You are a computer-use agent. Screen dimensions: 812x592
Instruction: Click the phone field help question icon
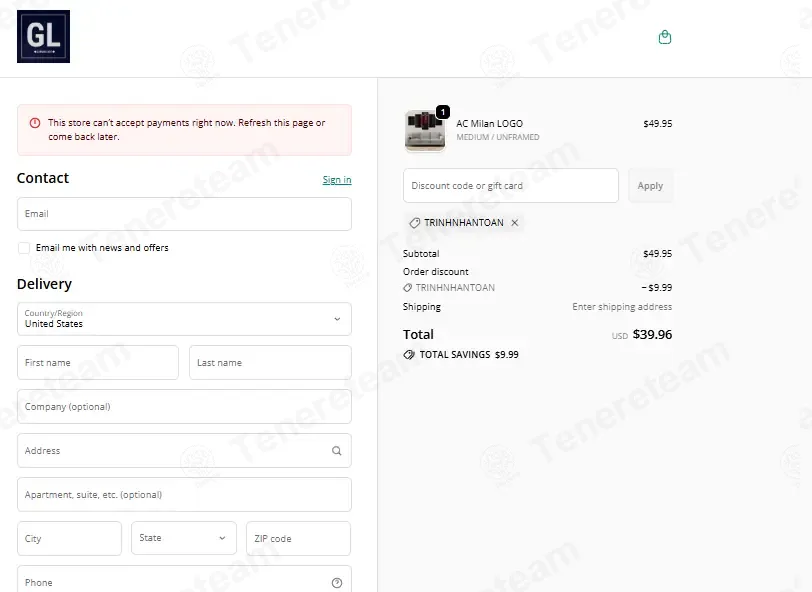(x=337, y=583)
